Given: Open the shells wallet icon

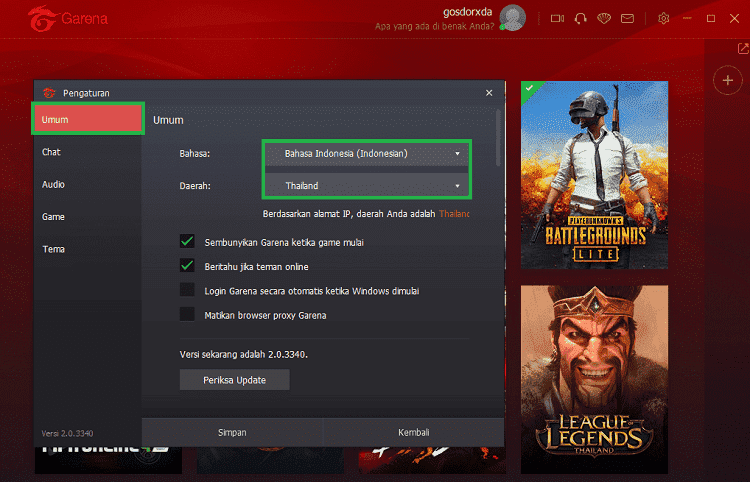Looking at the screenshot, I should (604, 19).
